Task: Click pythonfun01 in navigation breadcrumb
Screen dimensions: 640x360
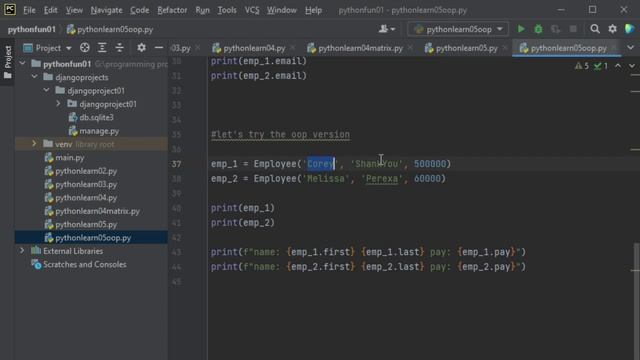Action: pos(31,29)
